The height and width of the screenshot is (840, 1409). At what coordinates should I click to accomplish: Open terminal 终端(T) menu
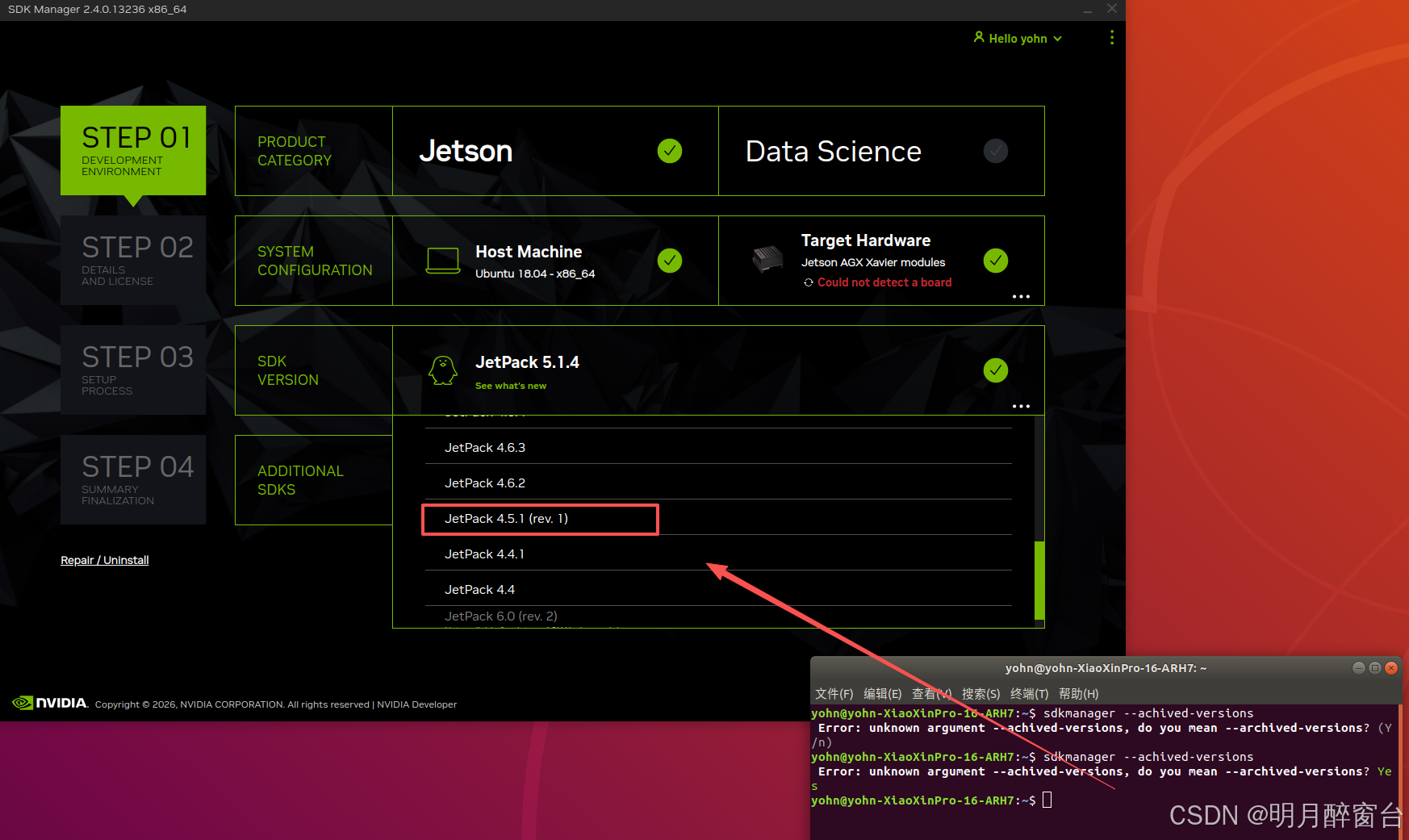click(x=1030, y=694)
